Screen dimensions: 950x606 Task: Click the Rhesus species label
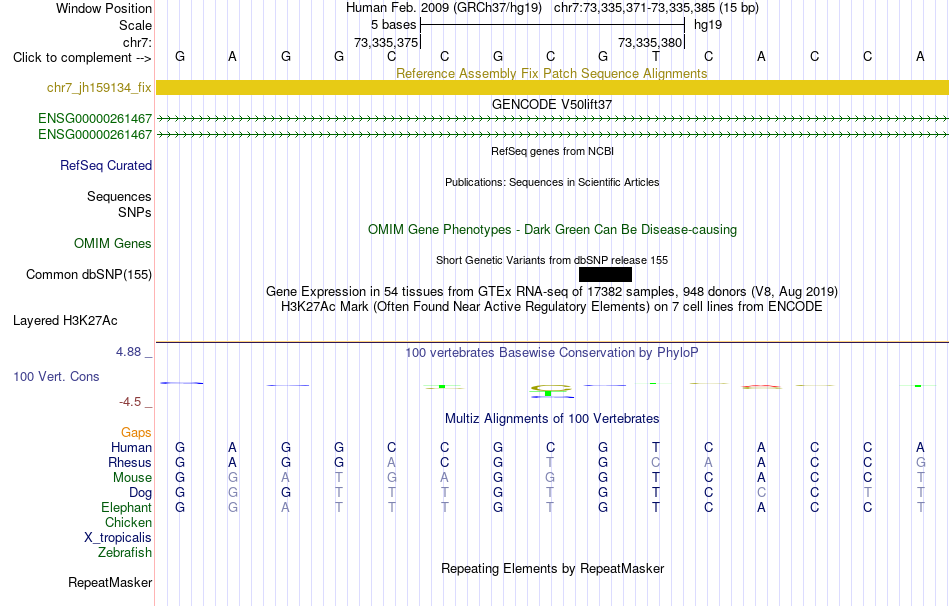(x=130, y=462)
